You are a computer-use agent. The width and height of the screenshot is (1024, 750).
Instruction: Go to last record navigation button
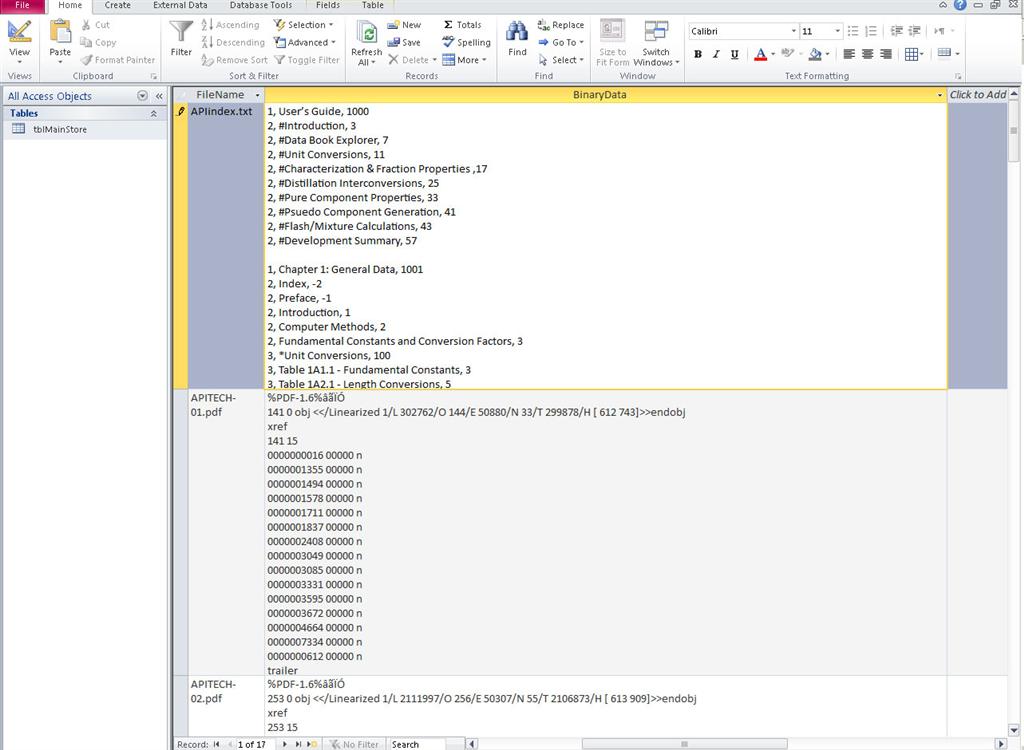click(x=298, y=744)
